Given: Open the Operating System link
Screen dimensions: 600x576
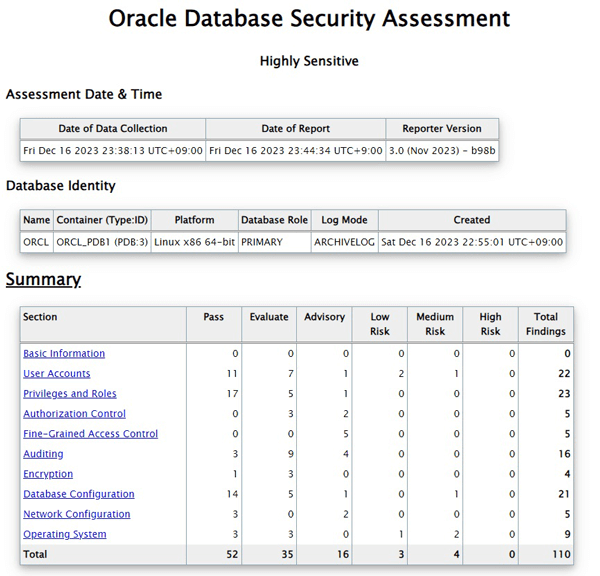Looking at the screenshot, I should click(65, 534).
